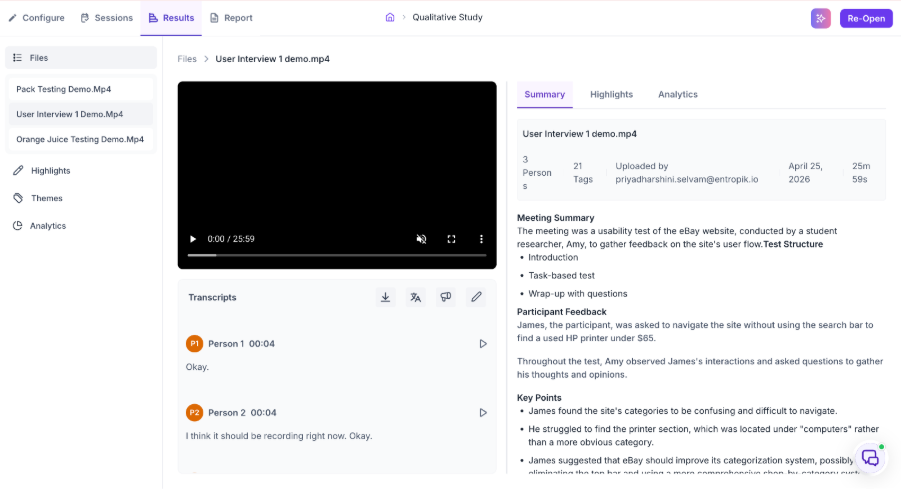Select the Results tab
Image resolution: width=901 pixels, height=489 pixels.
(x=171, y=18)
